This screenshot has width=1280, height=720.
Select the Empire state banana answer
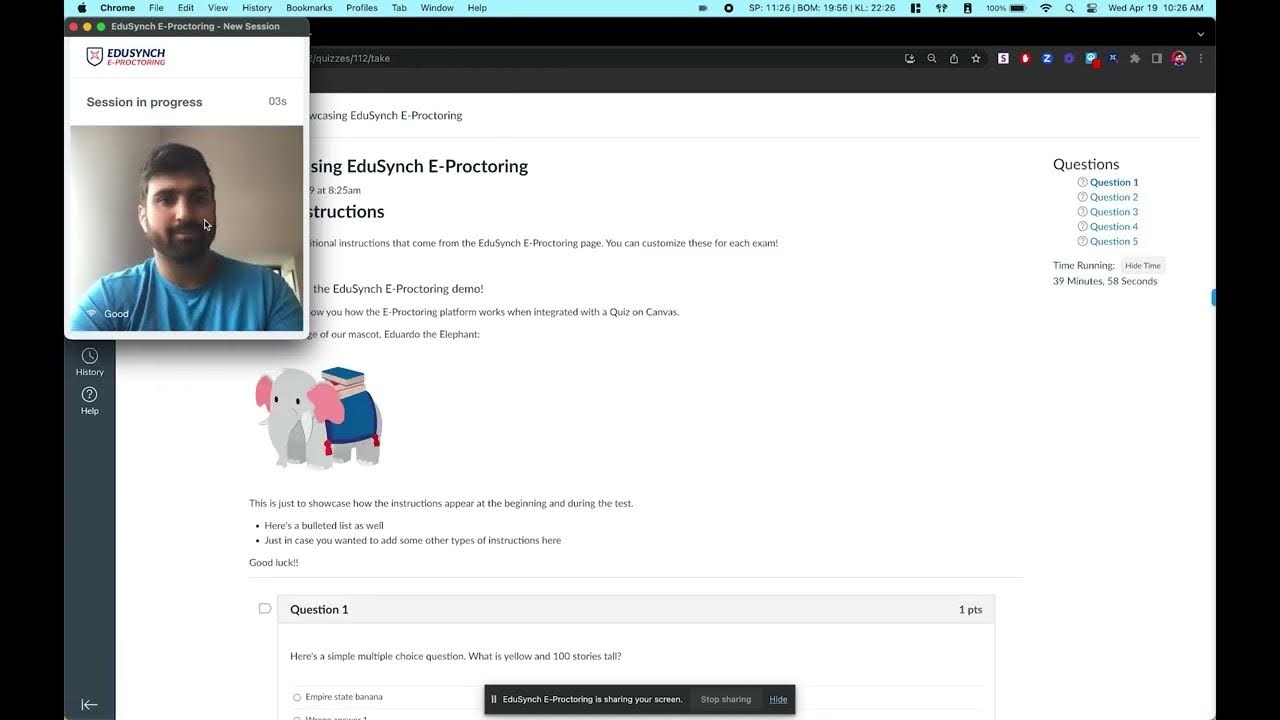pos(297,697)
